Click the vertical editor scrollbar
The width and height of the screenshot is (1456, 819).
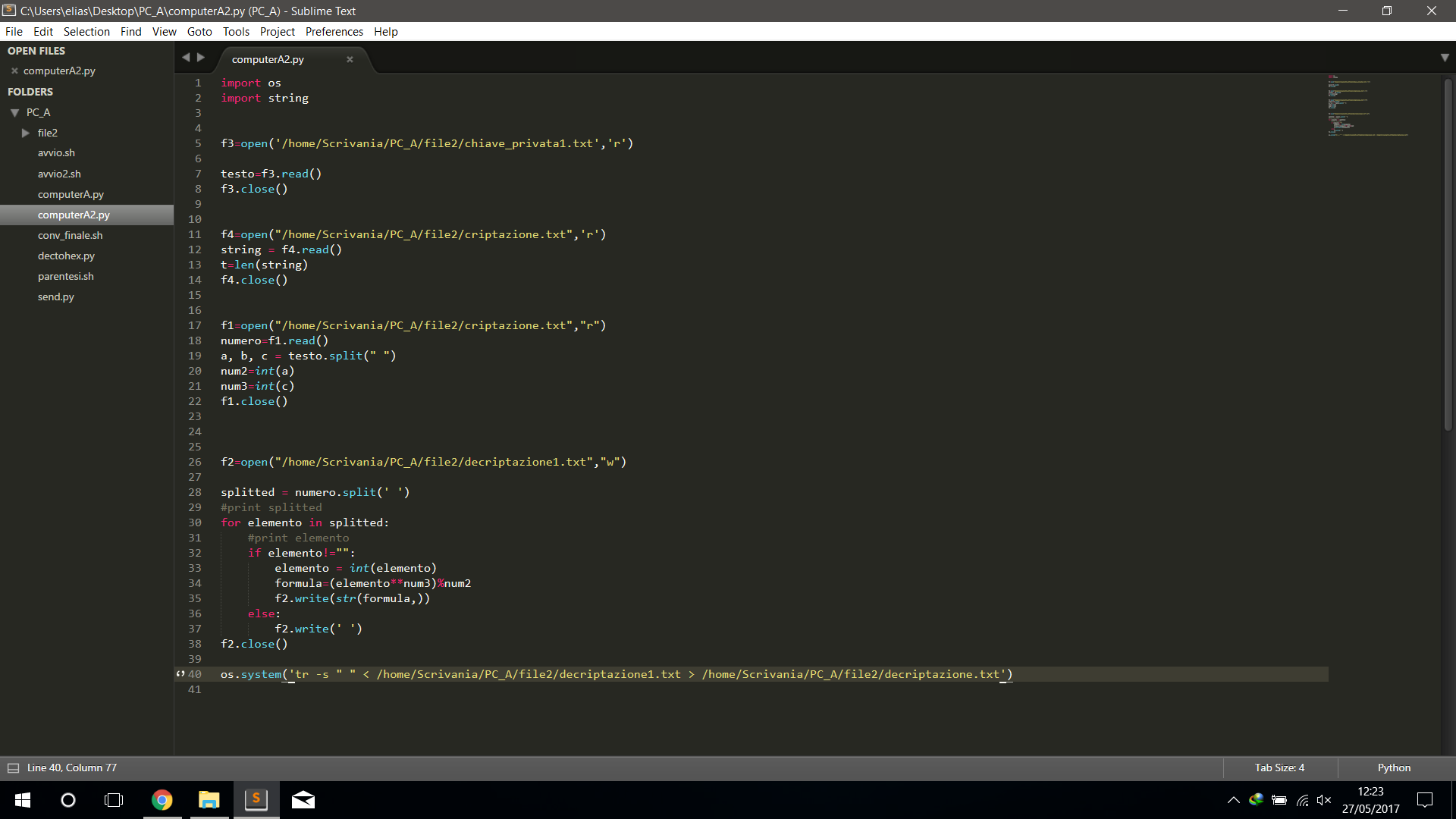click(x=1448, y=254)
